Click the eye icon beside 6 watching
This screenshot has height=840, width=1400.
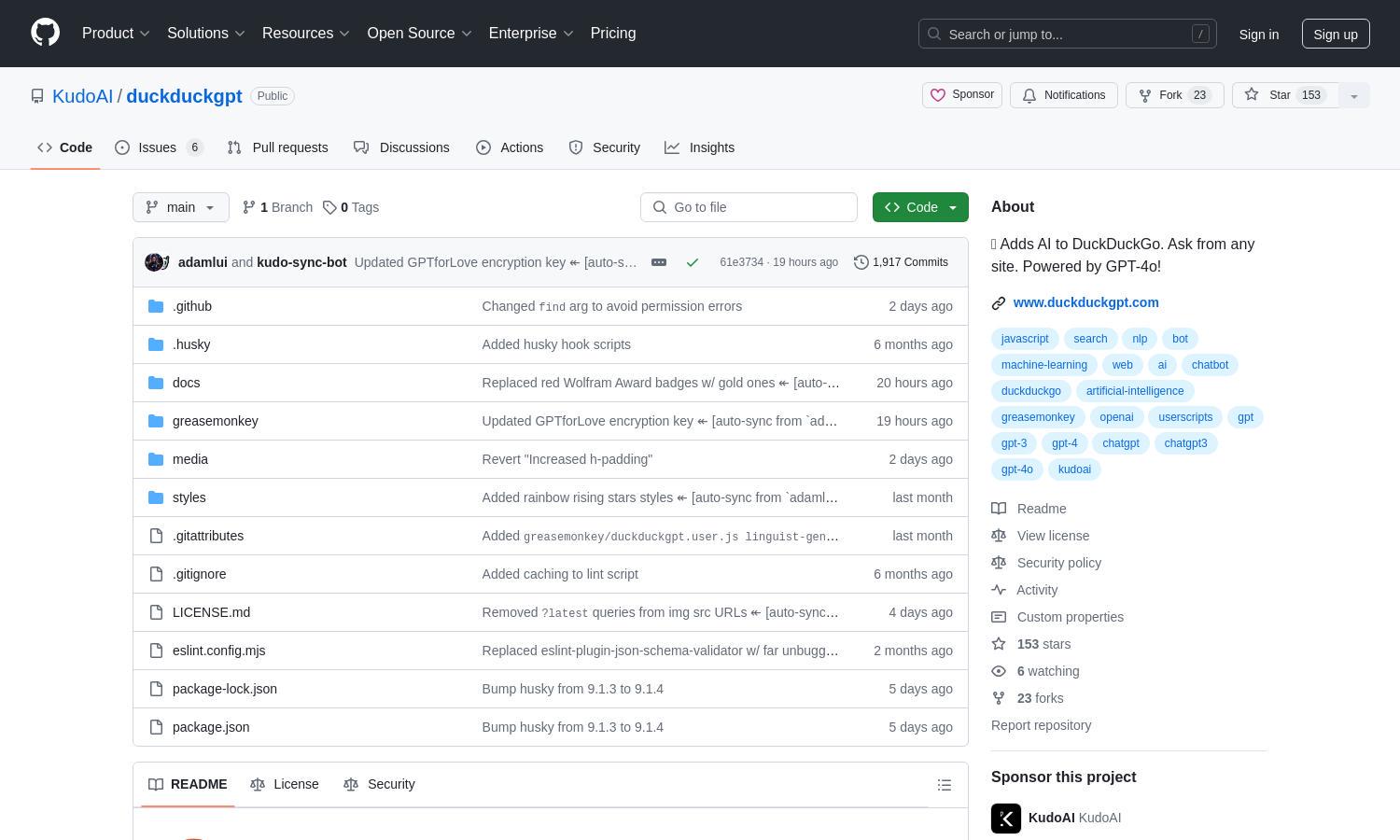pyautogui.click(x=999, y=671)
